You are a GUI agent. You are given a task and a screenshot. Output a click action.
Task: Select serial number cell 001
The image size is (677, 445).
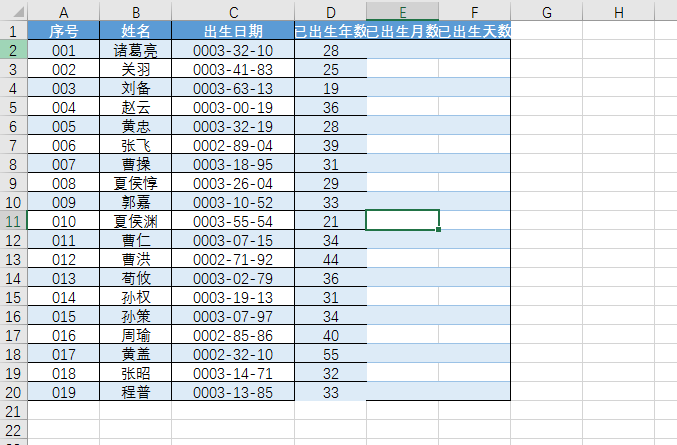pos(63,50)
